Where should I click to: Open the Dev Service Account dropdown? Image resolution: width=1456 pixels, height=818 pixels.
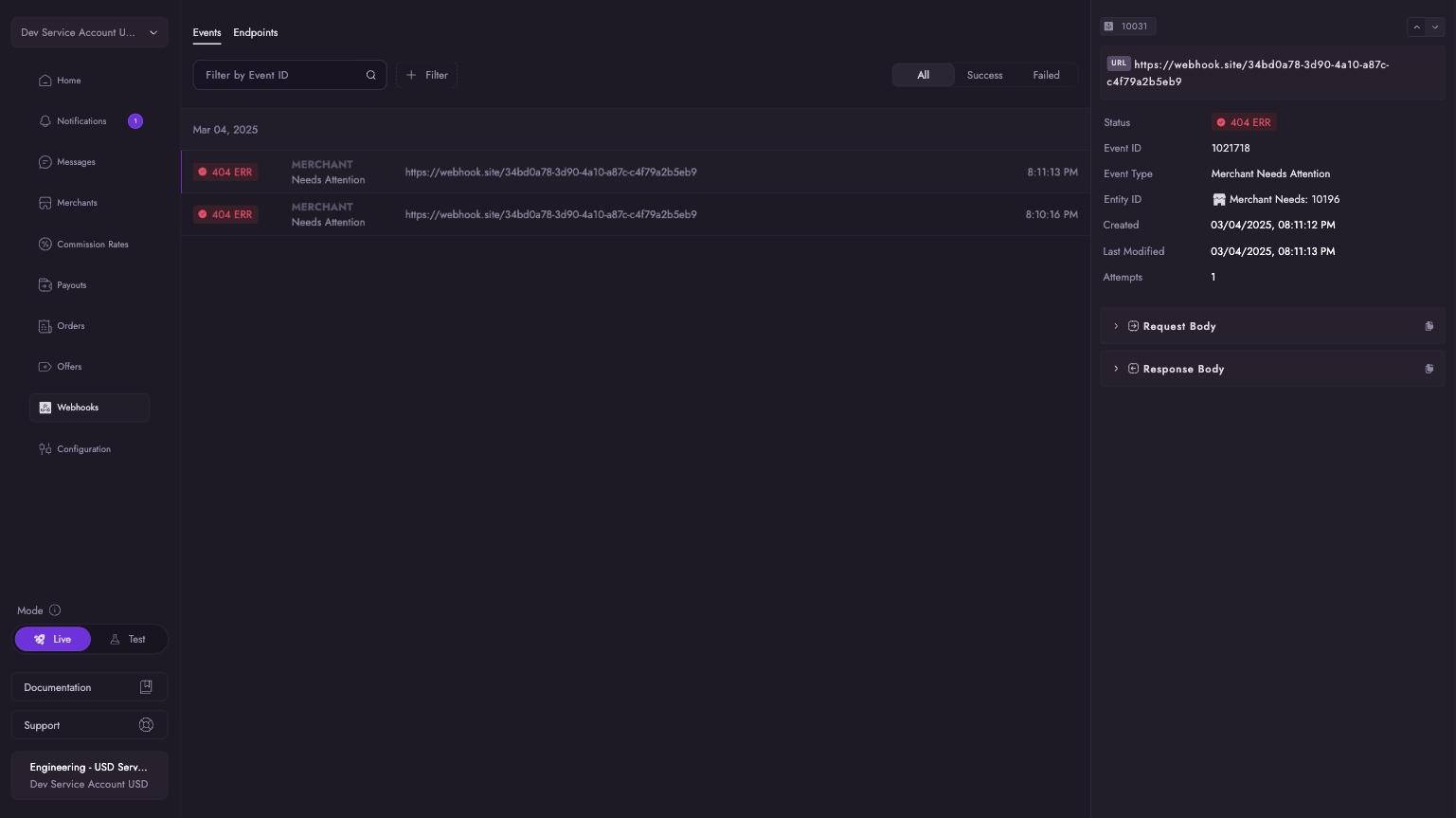(89, 32)
